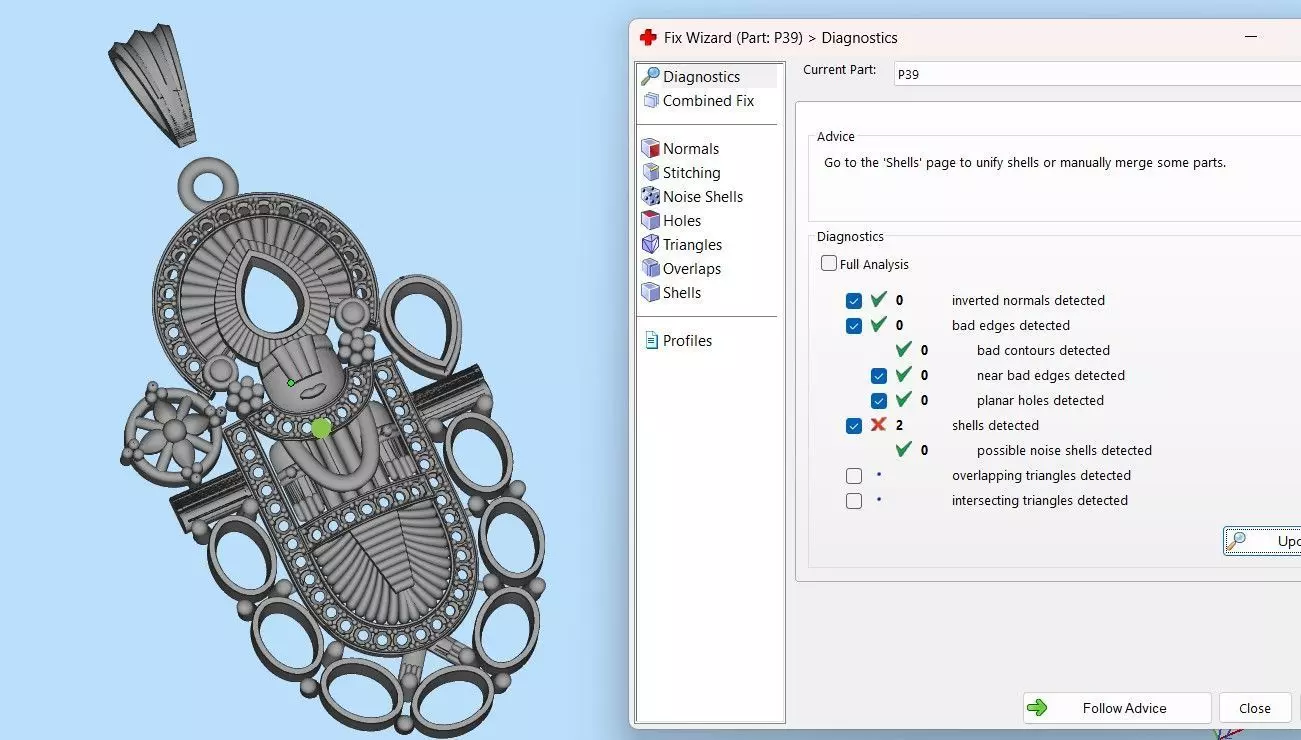
Task: Open the Profiles document icon
Action: [651, 340]
